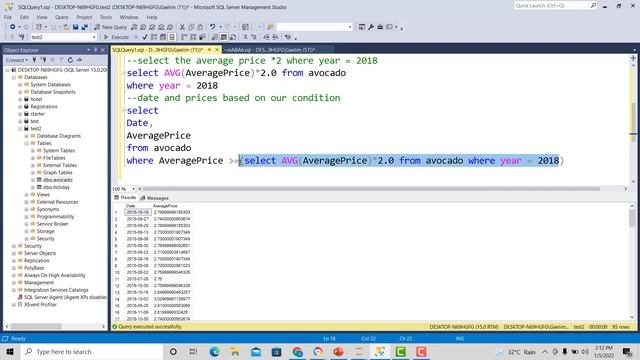The height and width of the screenshot is (360, 640).
Task: Collapse the test2 database node
Action: tap(20, 129)
